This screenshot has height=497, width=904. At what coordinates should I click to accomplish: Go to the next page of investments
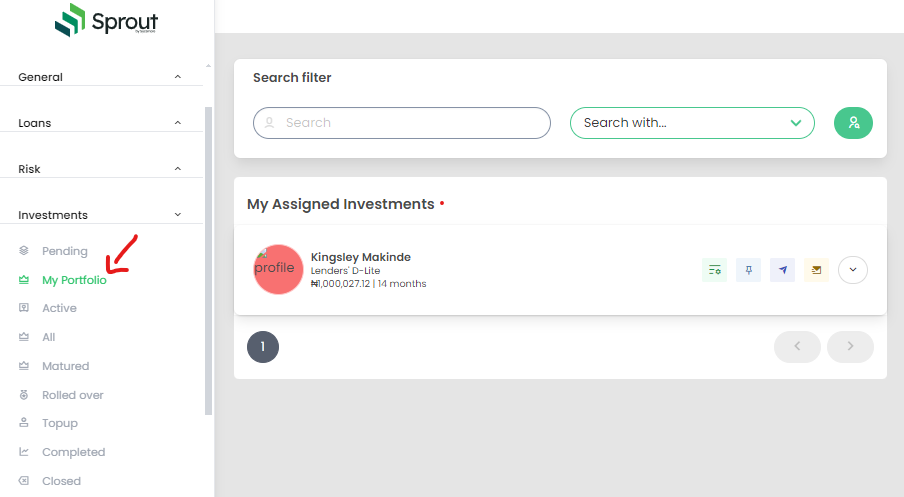850,347
